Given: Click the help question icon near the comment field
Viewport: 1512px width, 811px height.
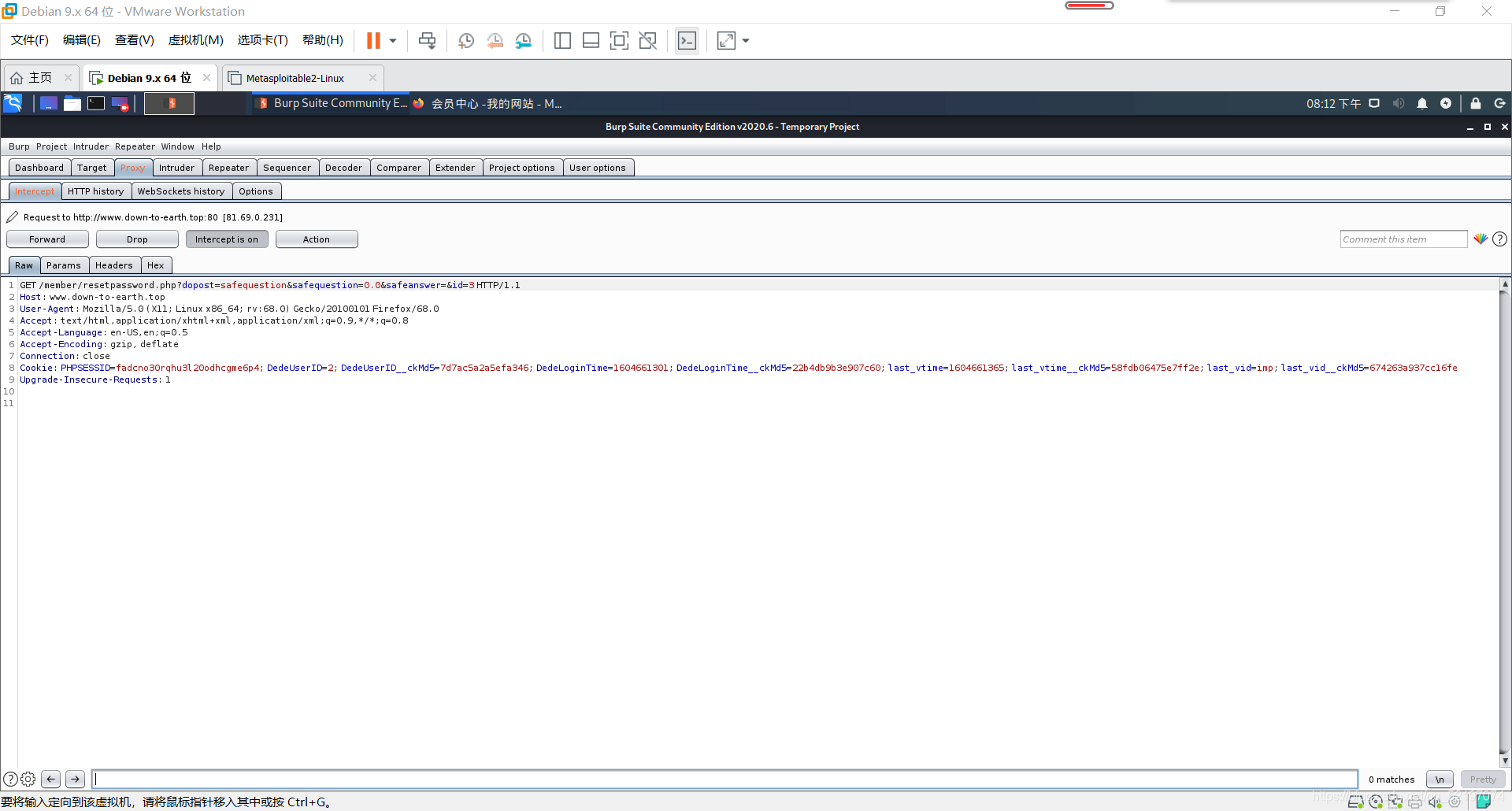Looking at the screenshot, I should [1500, 239].
